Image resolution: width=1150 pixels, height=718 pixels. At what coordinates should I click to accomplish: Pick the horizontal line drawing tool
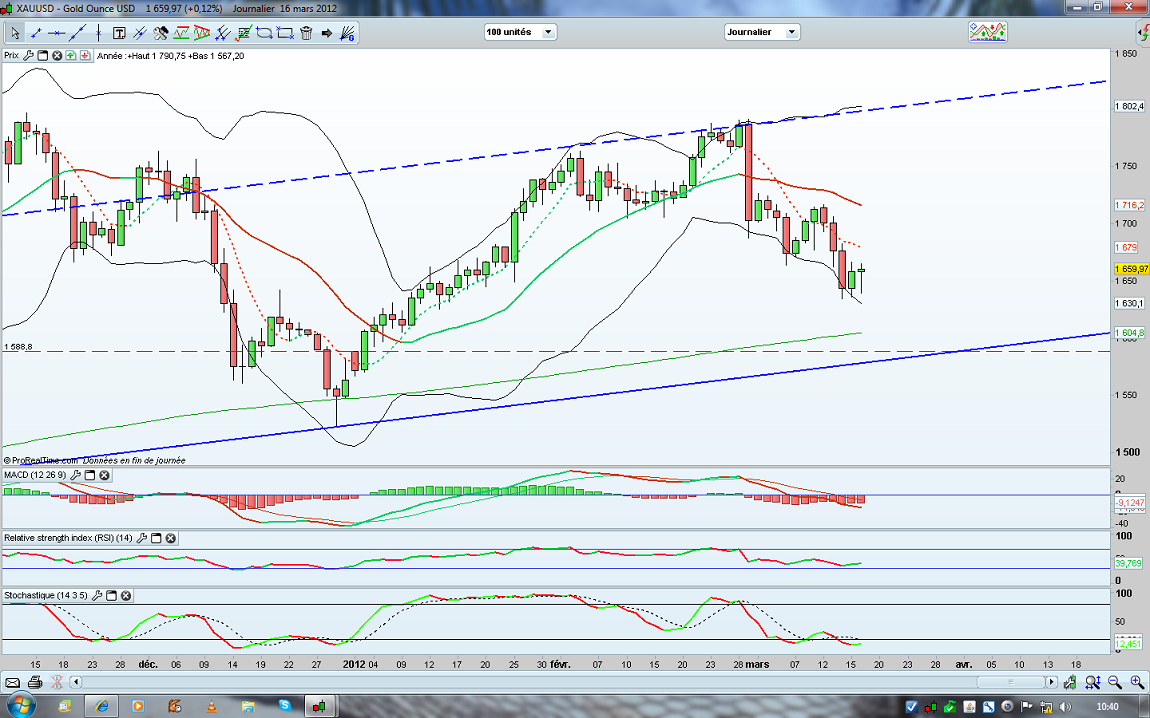coord(56,33)
